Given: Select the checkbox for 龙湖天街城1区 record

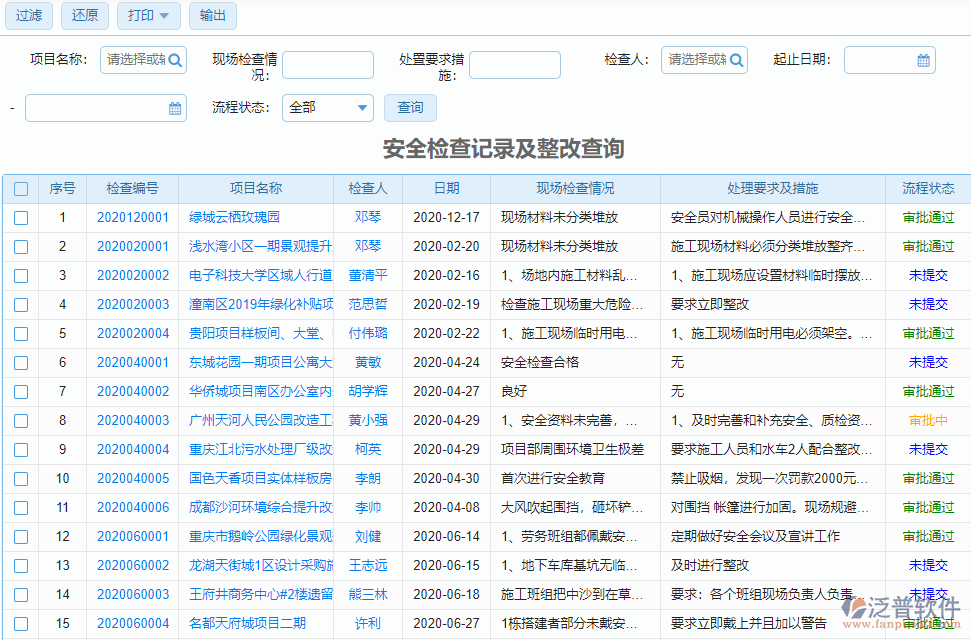Looking at the screenshot, I should 21,565.
